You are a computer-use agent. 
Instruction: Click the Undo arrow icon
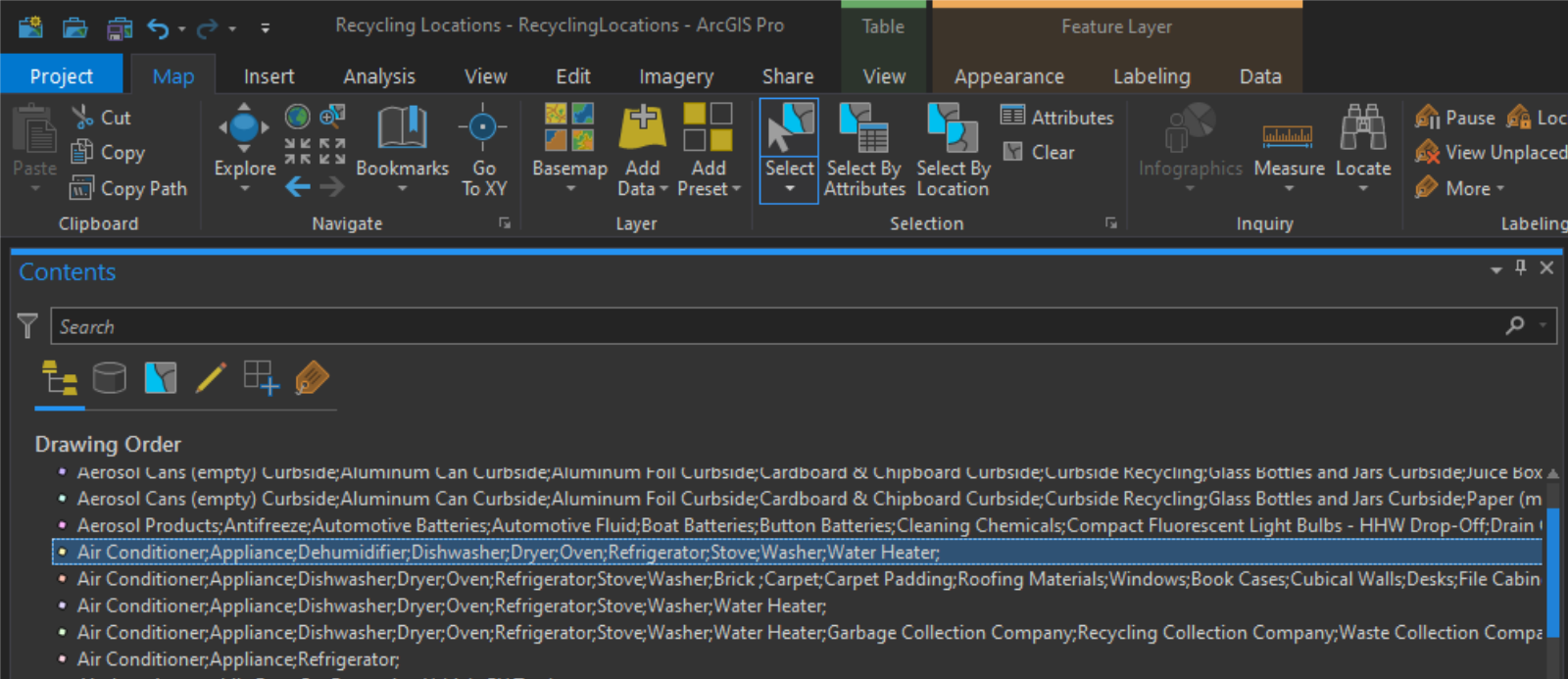[x=158, y=28]
